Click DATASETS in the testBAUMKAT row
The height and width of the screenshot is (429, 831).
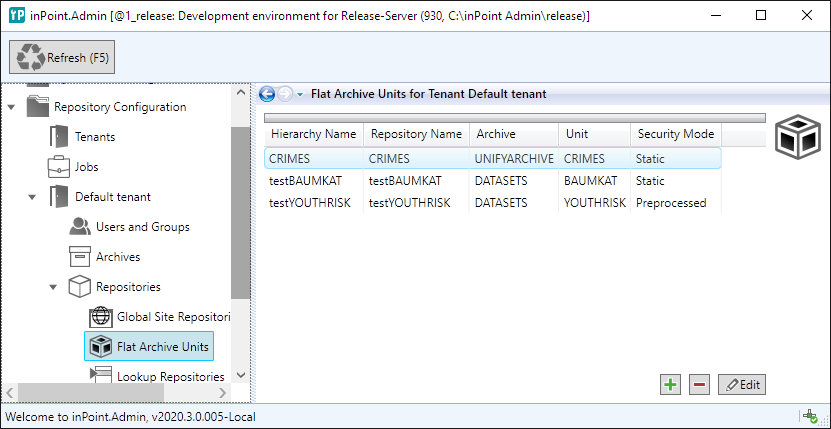[x=501, y=181]
